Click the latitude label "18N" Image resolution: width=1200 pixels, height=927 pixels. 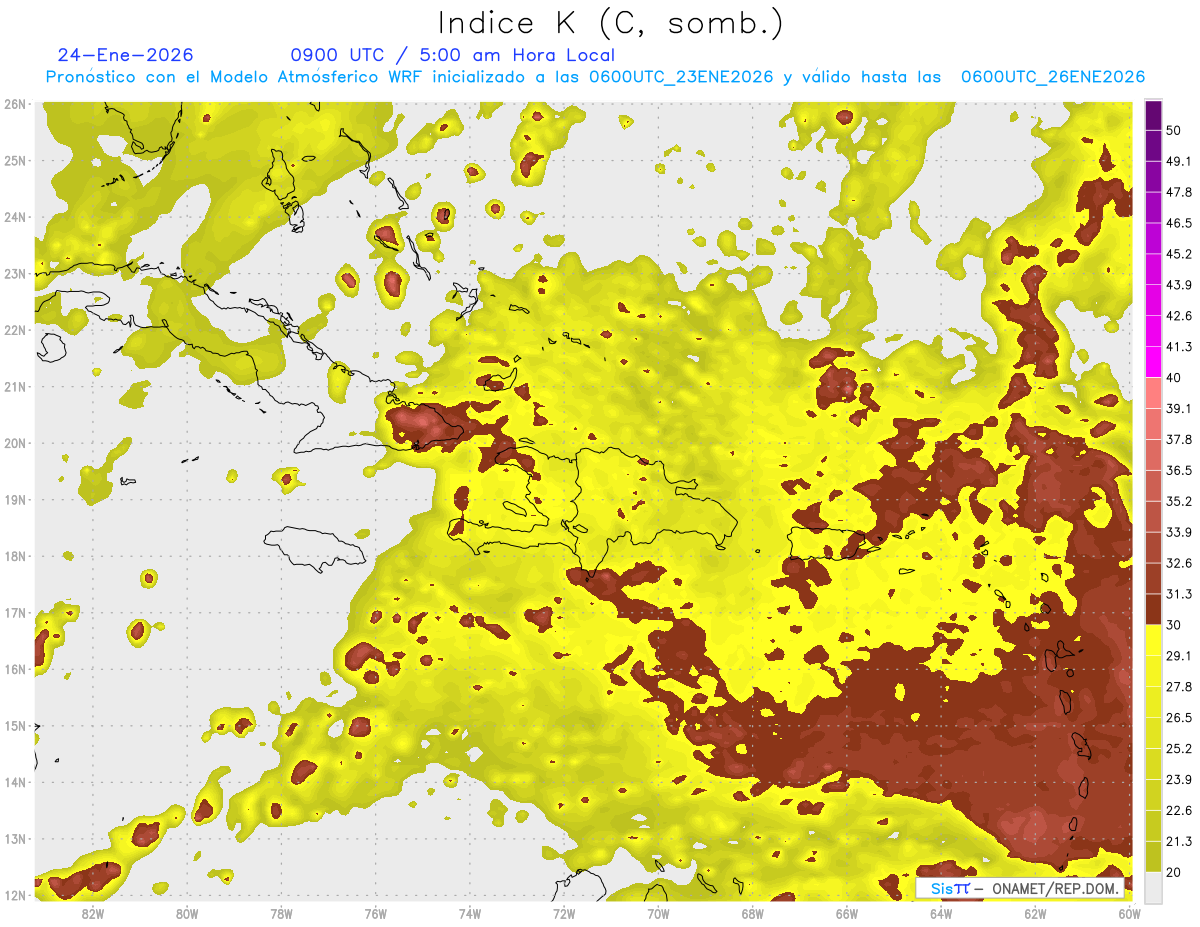[15, 556]
